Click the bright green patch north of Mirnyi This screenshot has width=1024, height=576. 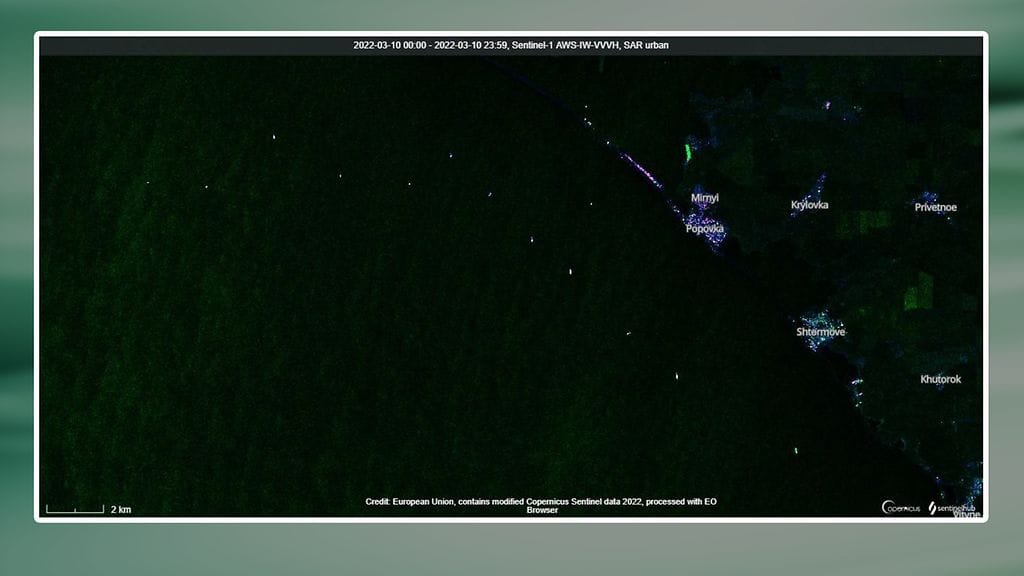688,152
